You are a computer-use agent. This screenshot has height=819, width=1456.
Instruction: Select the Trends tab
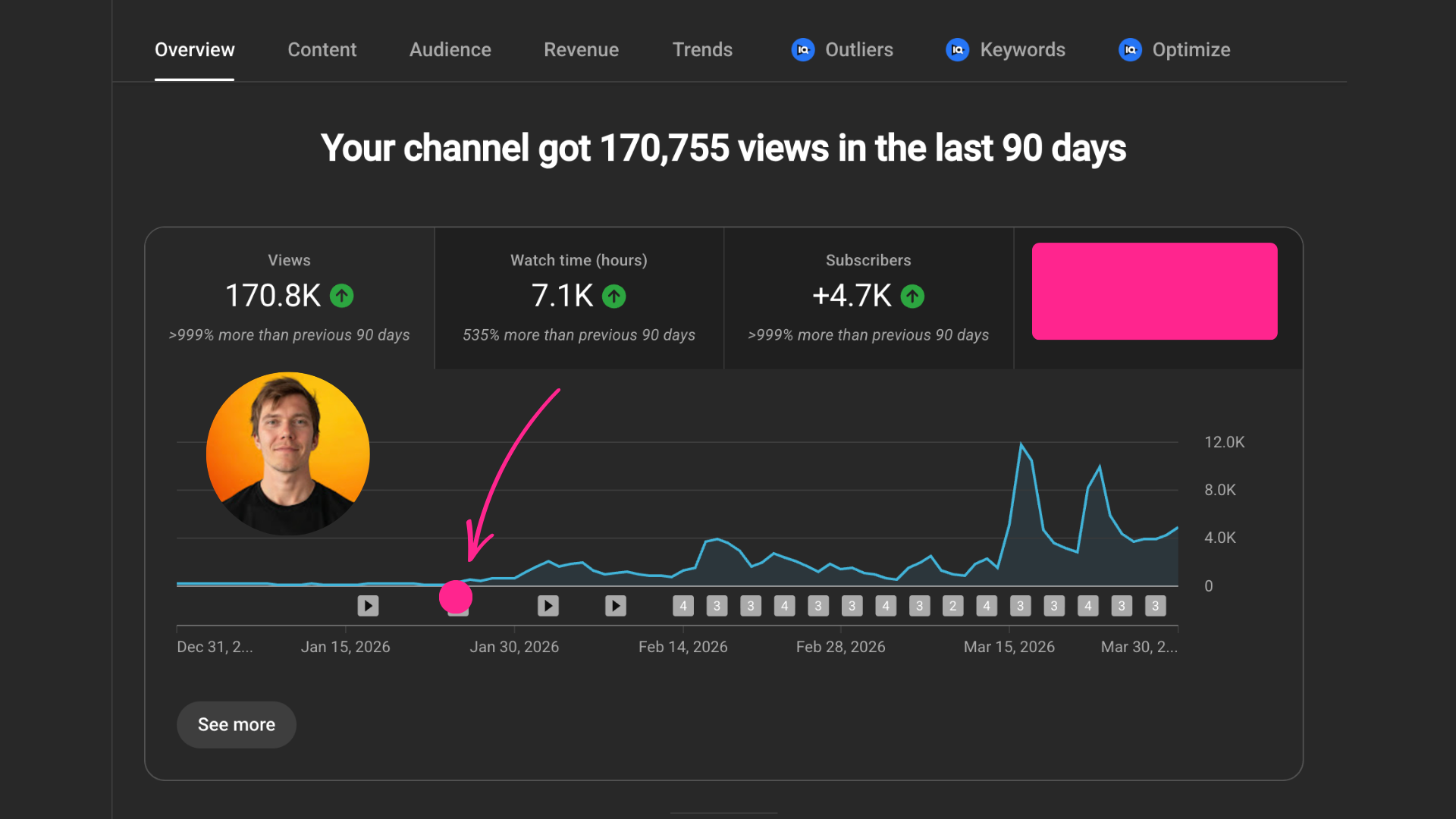coord(703,50)
